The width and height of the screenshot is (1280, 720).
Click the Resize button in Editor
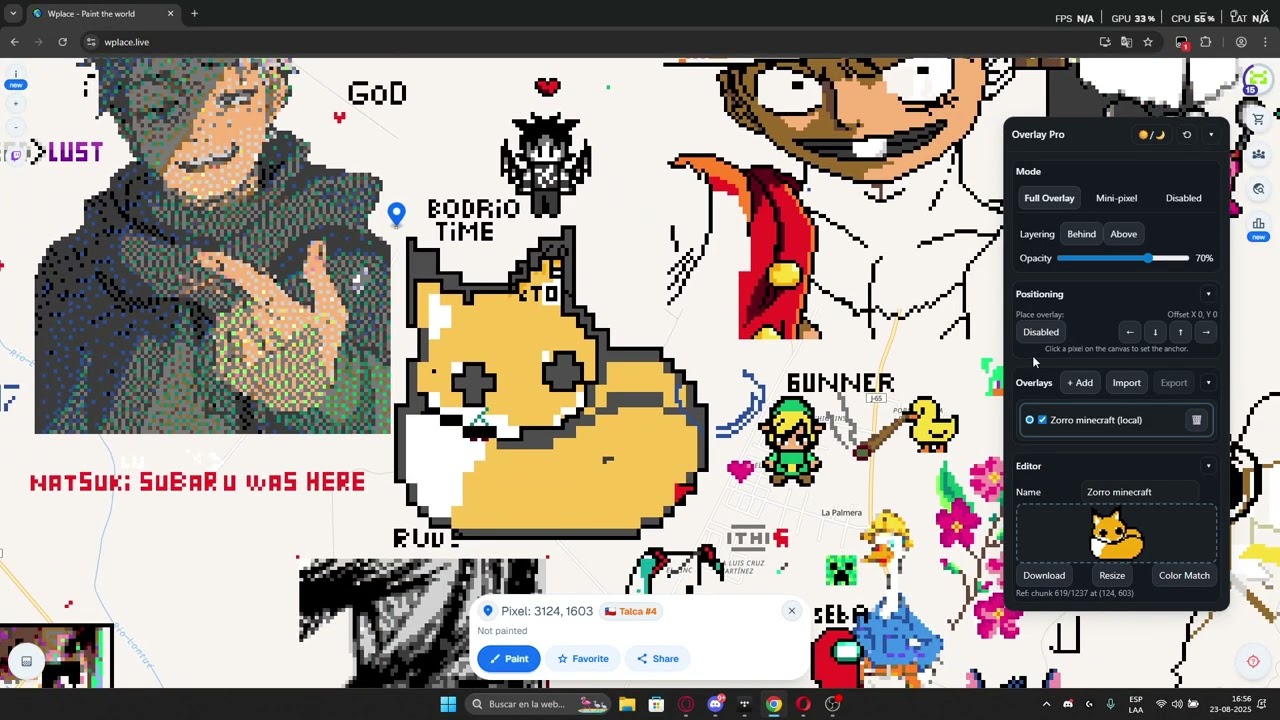coord(1112,575)
